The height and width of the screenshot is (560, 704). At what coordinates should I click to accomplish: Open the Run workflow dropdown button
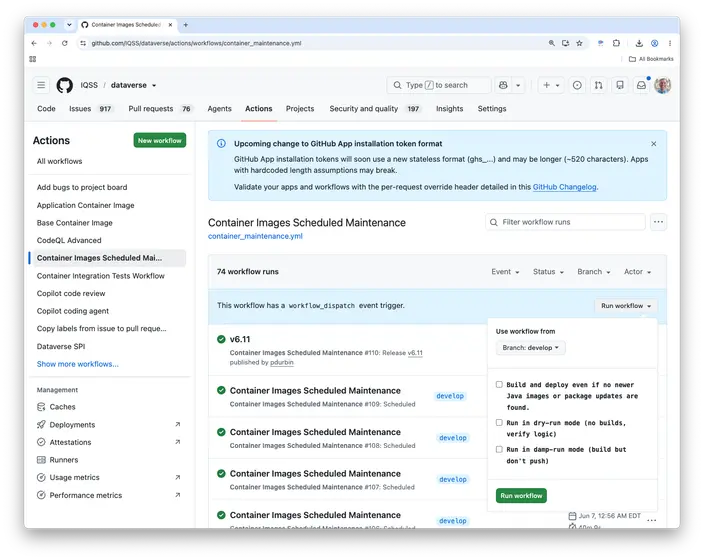626,305
